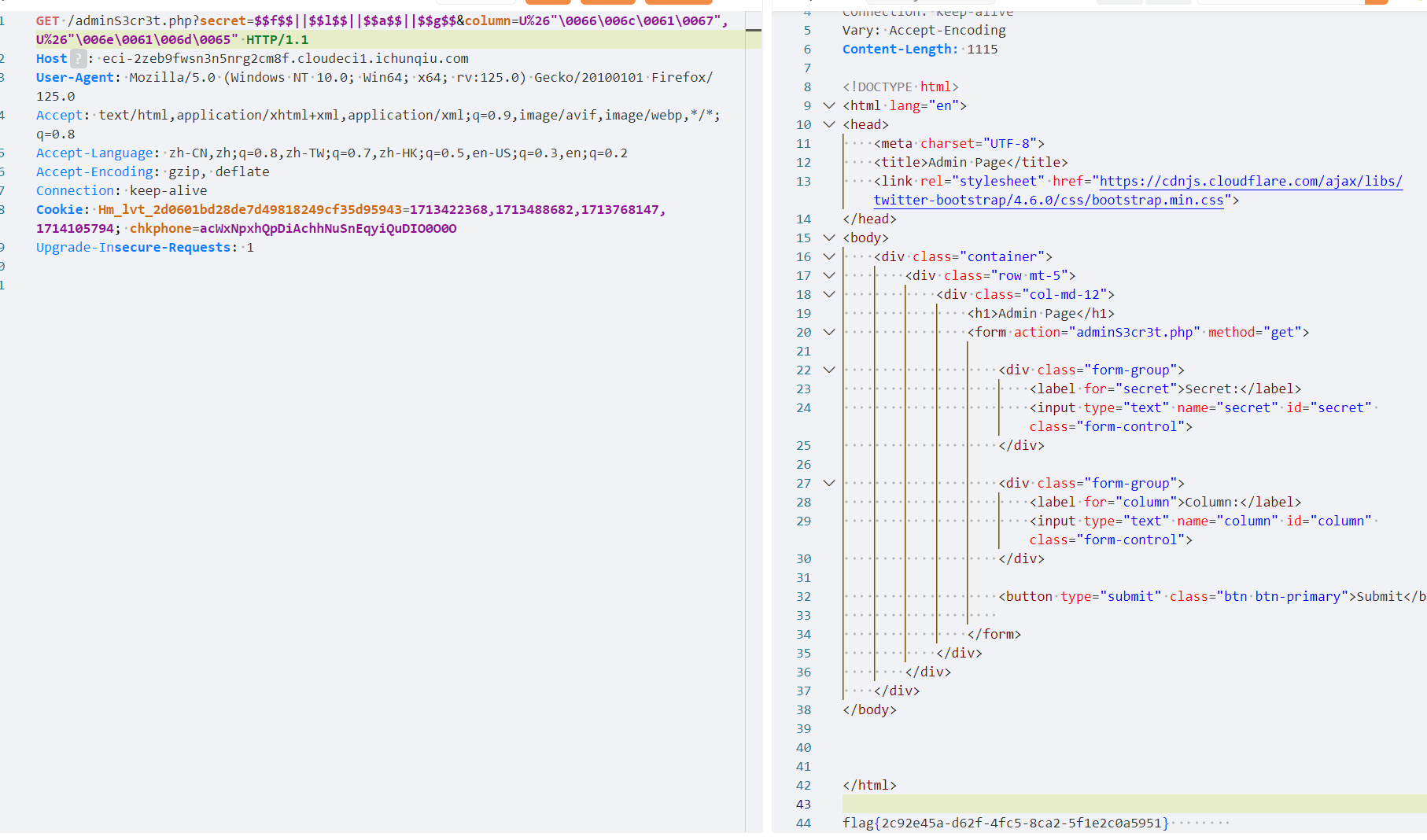Click line number 21 in response gutter
This screenshot has height=840, width=1427.
[x=803, y=351]
